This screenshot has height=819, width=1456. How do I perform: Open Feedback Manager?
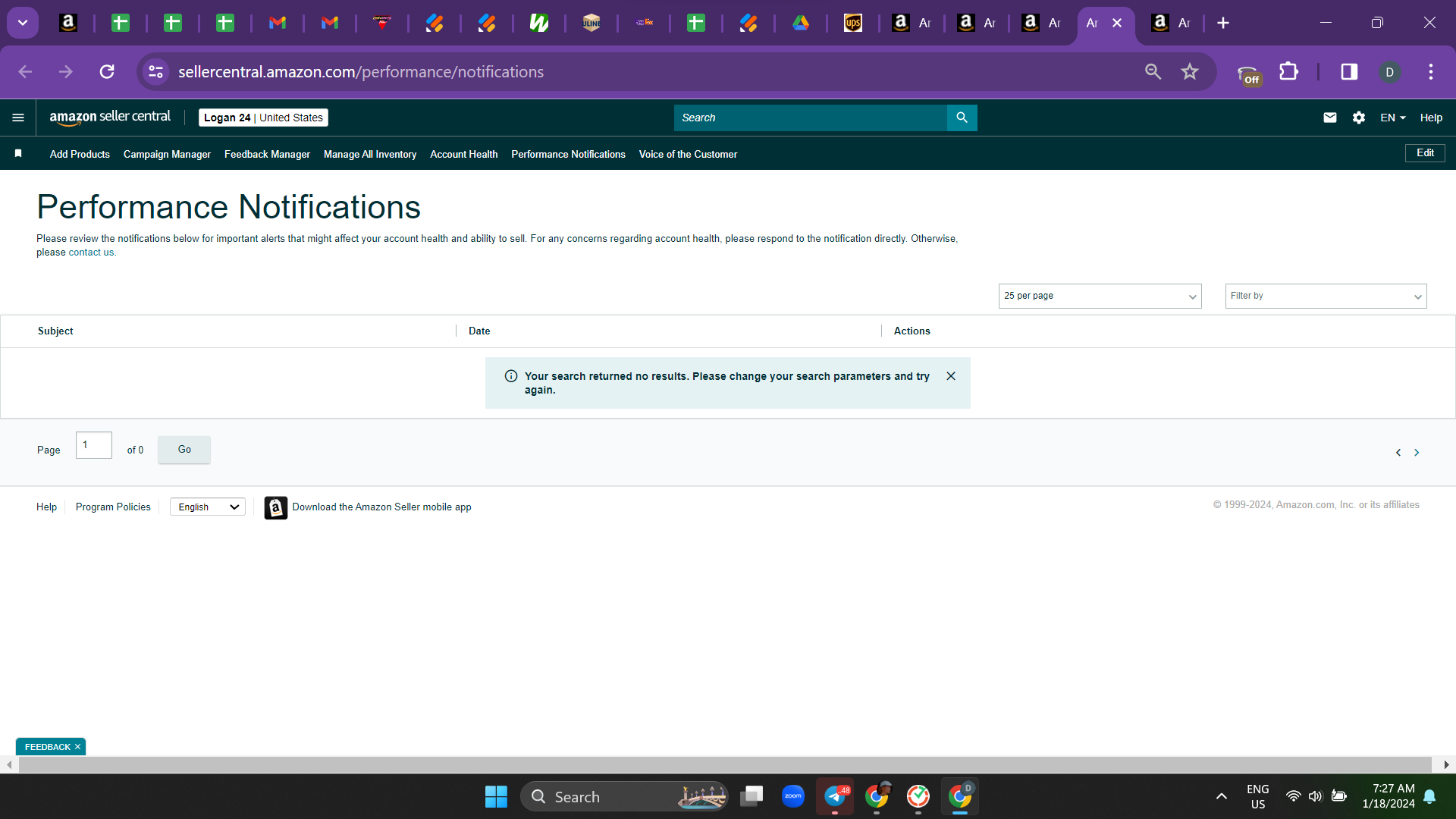[267, 154]
